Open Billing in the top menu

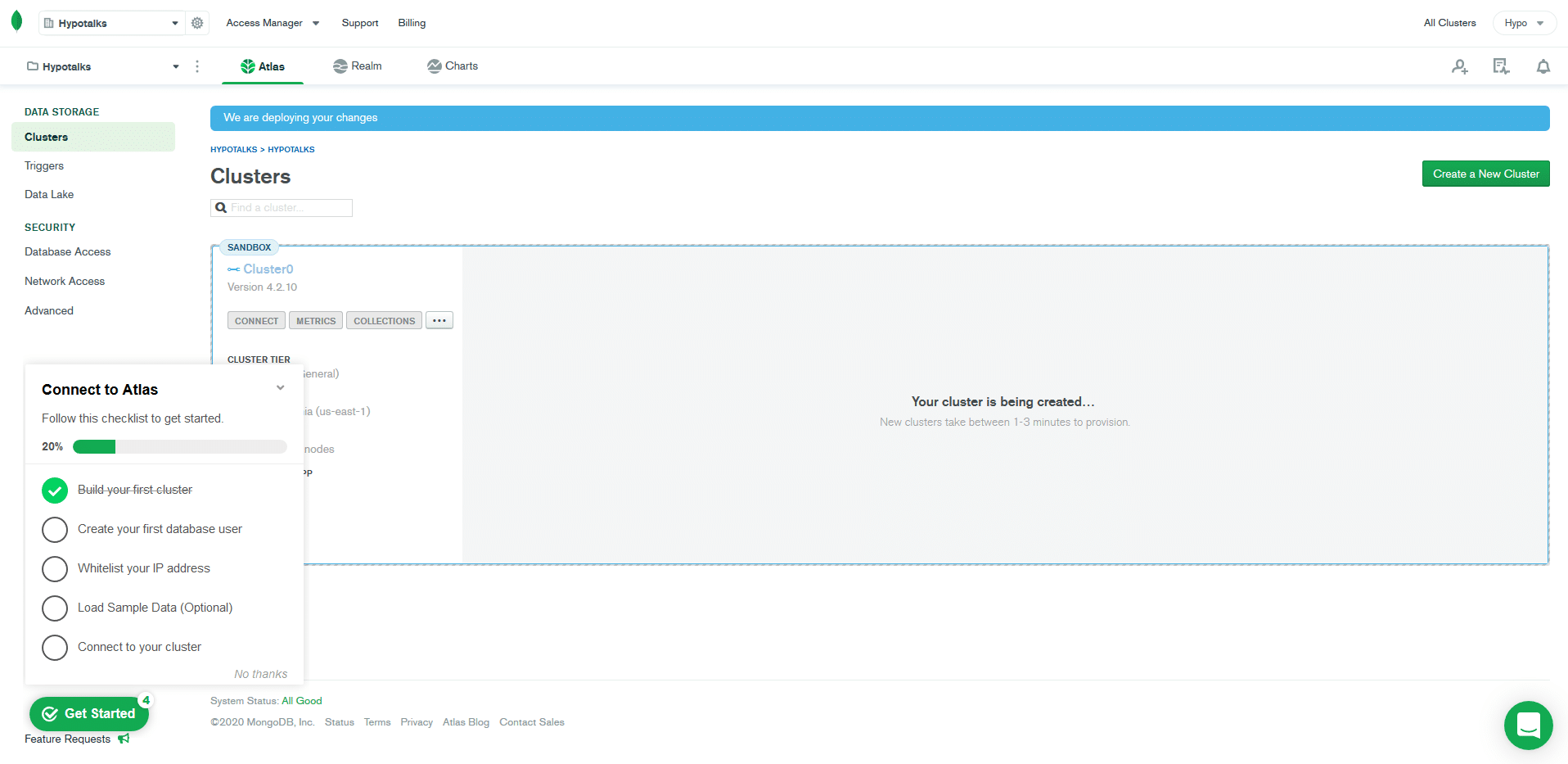[x=412, y=23]
